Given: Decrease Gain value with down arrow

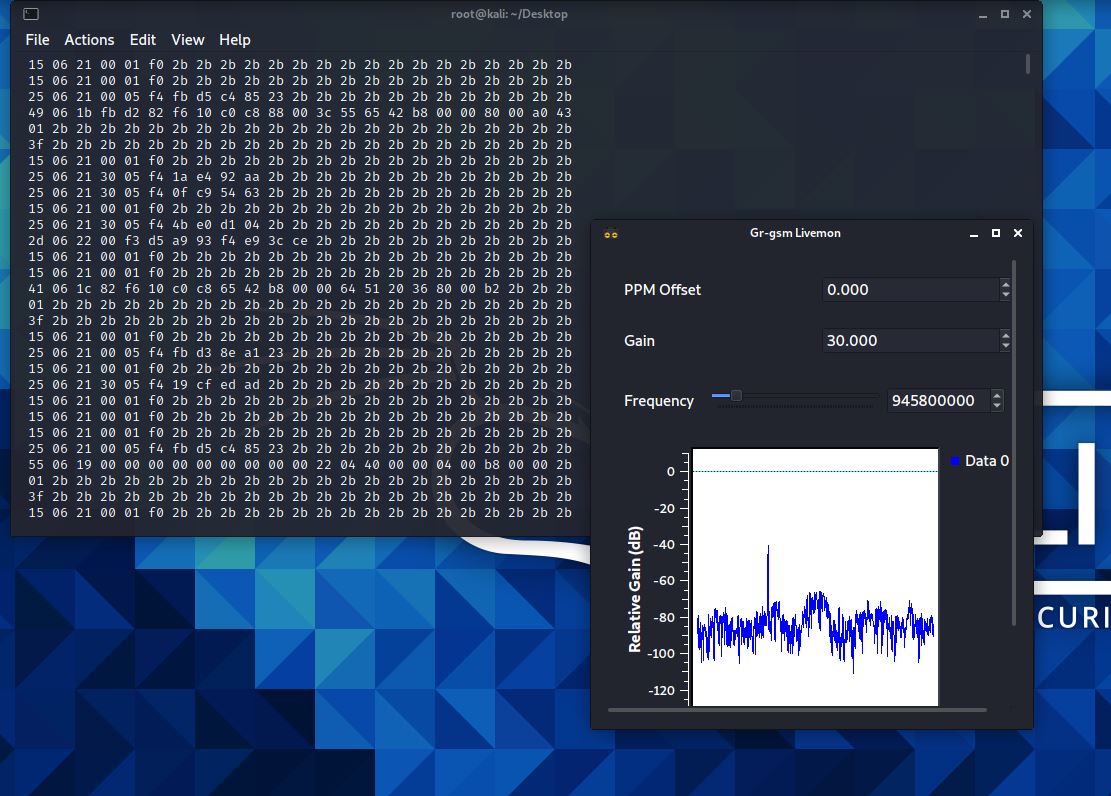Looking at the screenshot, I should pos(1005,346).
